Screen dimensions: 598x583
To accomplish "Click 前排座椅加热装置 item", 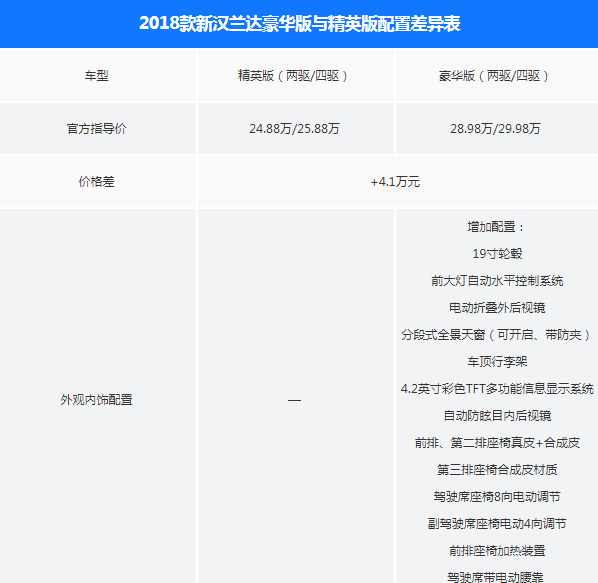I will (497, 551).
